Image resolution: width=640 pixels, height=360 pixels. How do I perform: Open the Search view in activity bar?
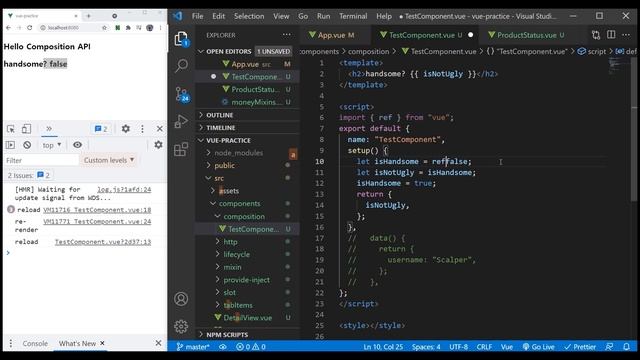(181, 65)
